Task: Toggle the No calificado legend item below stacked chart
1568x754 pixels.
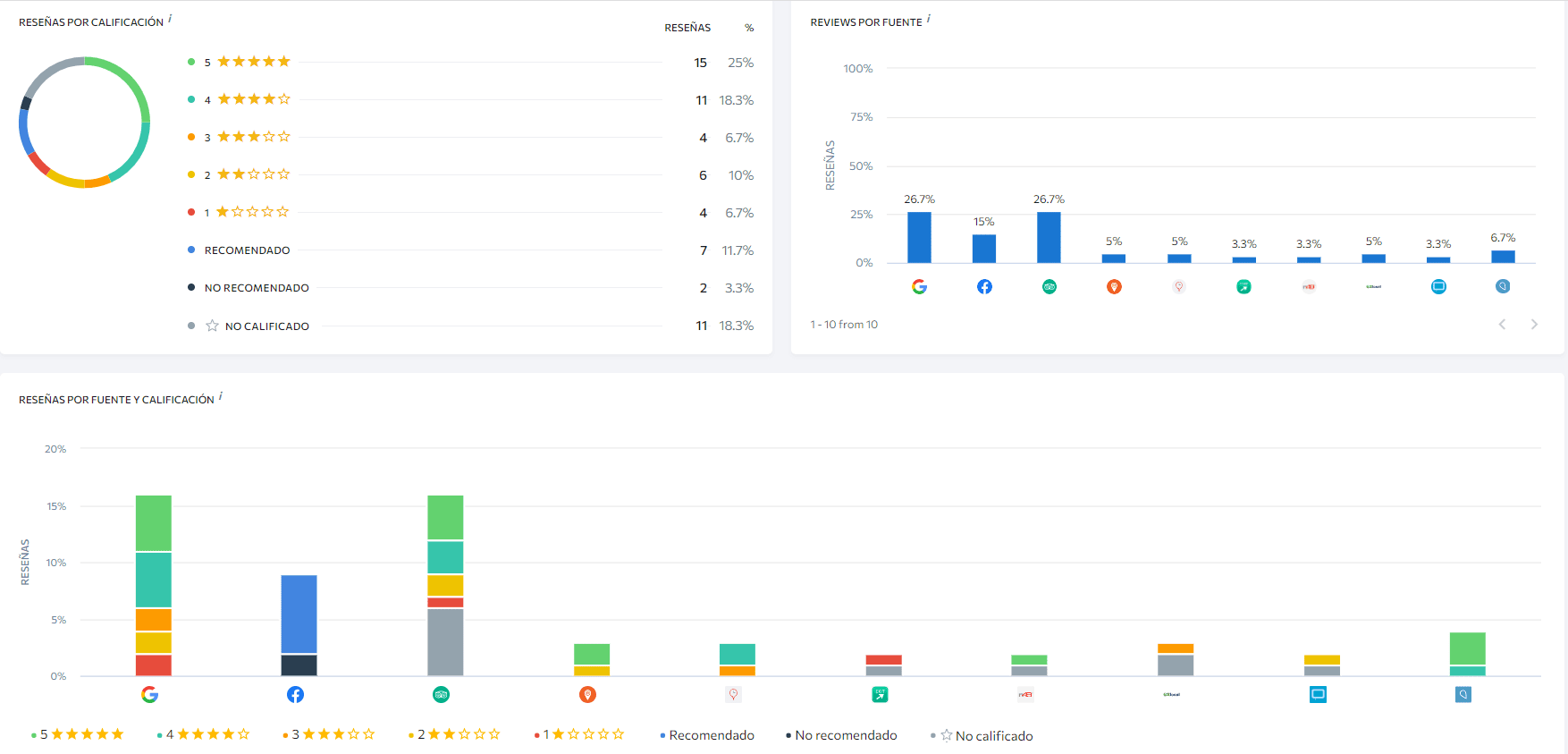Action: (982, 735)
